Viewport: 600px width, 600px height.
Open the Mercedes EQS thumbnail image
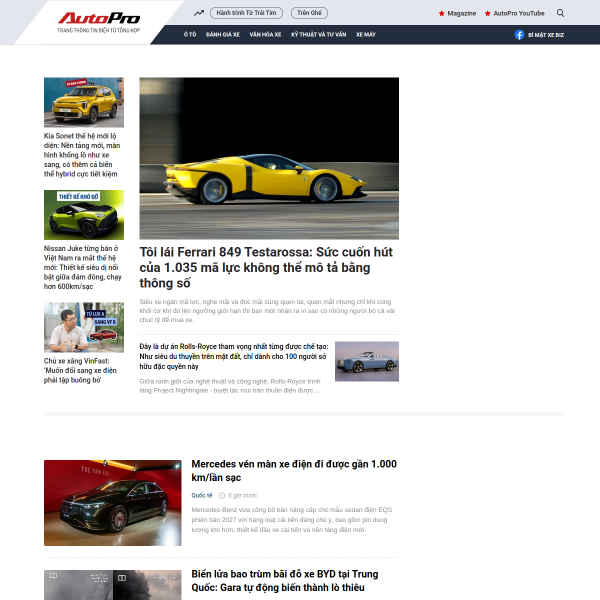112,503
